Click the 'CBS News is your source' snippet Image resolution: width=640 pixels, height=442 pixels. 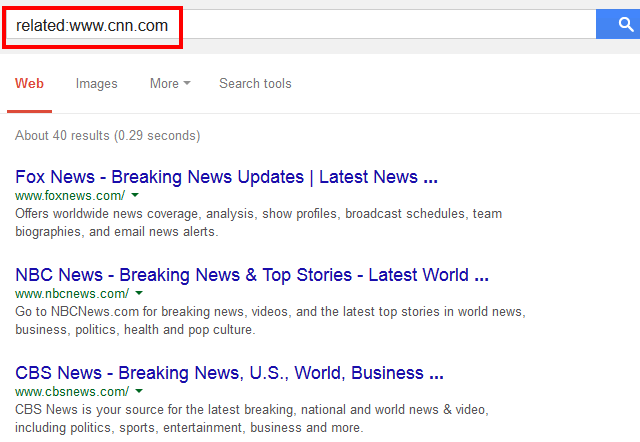tap(252, 419)
